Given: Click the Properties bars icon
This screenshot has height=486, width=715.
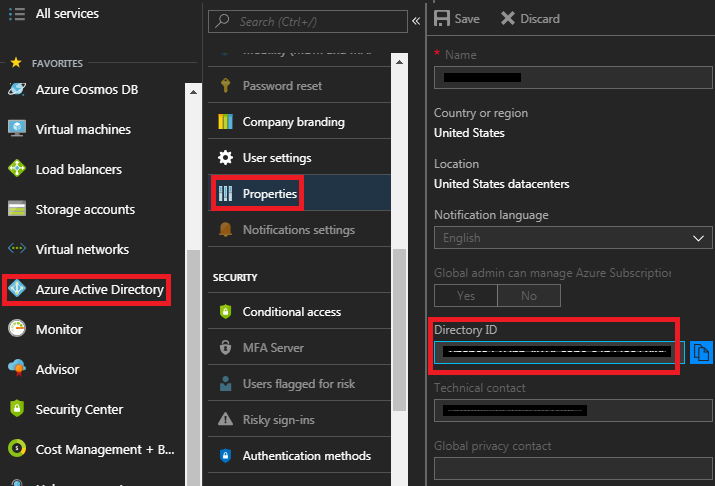Looking at the screenshot, I should 225,193.
